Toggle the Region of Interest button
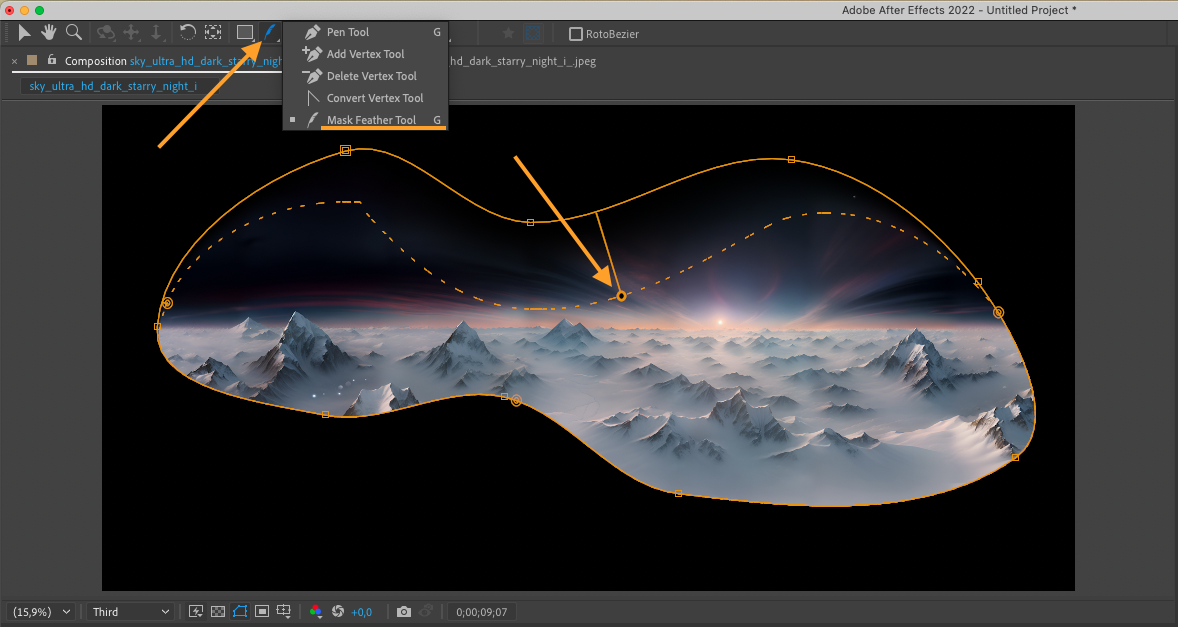Screen dimensions: 1178x627 click(261, 611)
